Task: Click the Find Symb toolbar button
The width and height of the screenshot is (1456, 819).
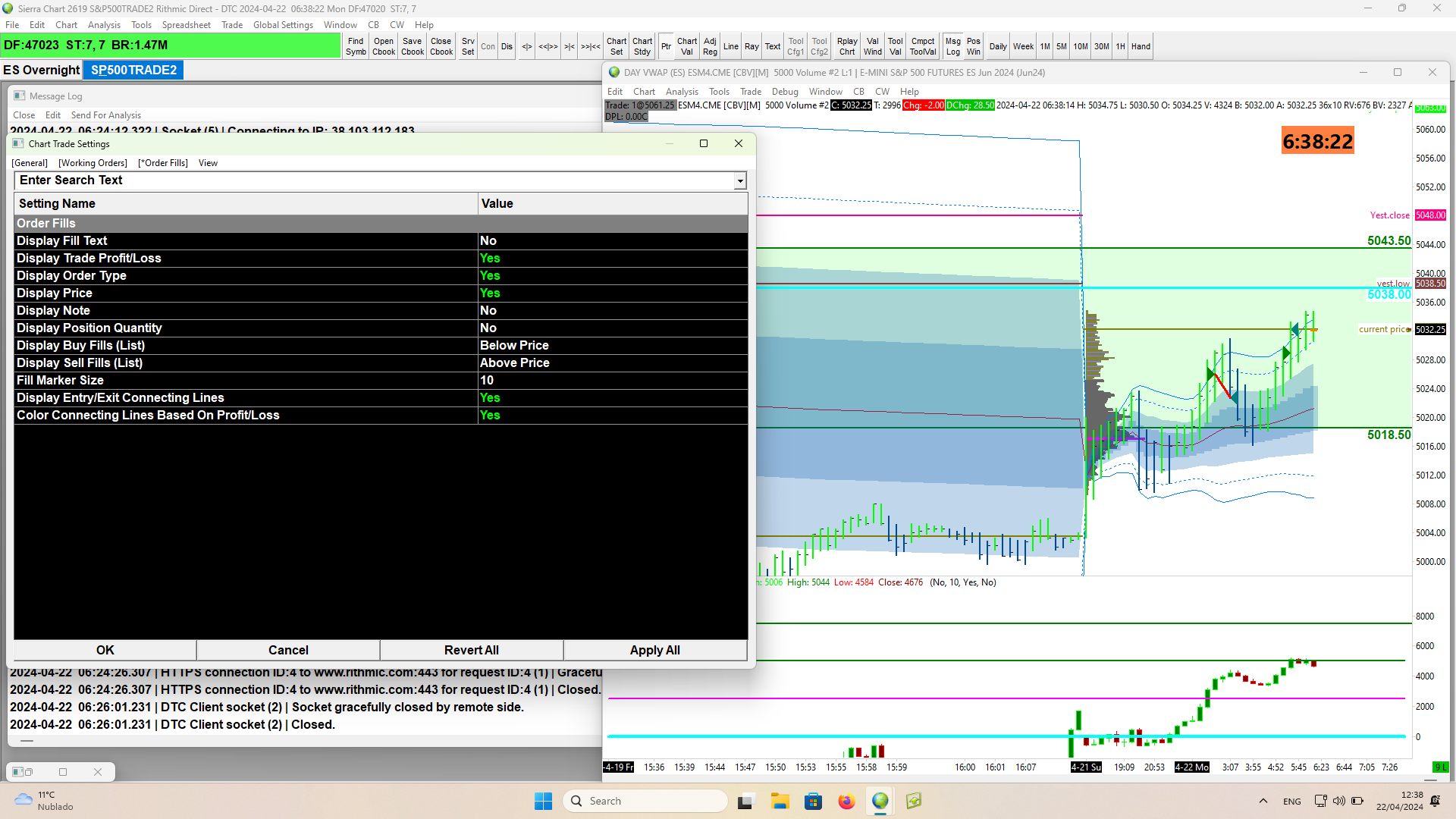Action: click(x=356, y=46)
